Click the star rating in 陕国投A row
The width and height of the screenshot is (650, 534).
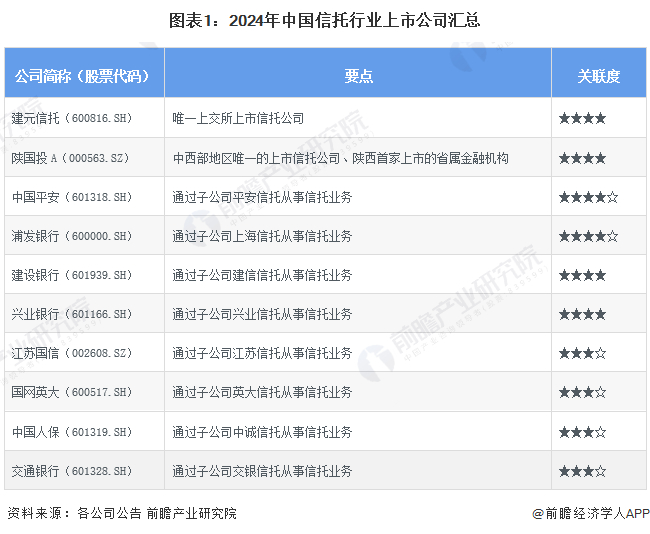tap(582, 158)
